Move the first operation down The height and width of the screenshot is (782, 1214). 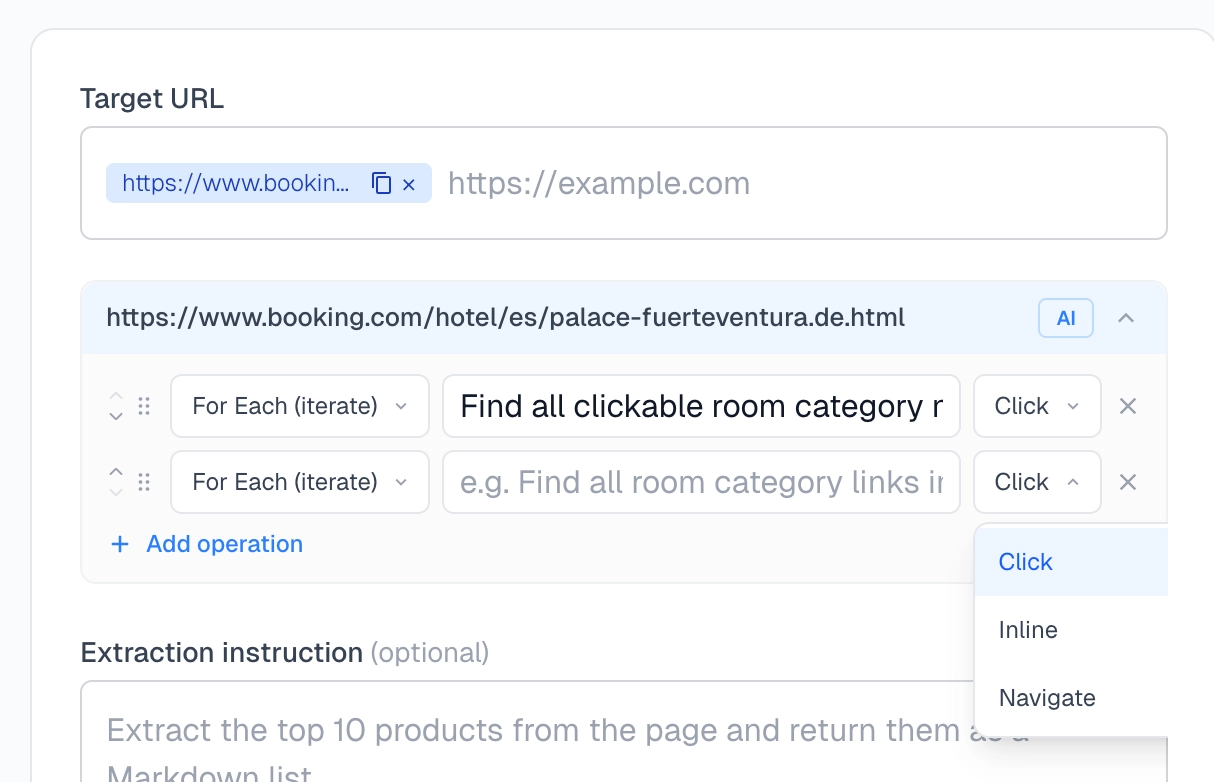coord(116,416)
